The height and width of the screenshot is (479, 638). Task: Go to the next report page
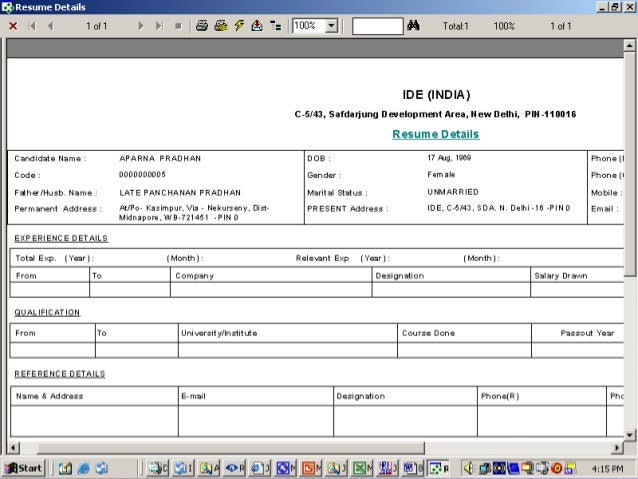point(141,26)
